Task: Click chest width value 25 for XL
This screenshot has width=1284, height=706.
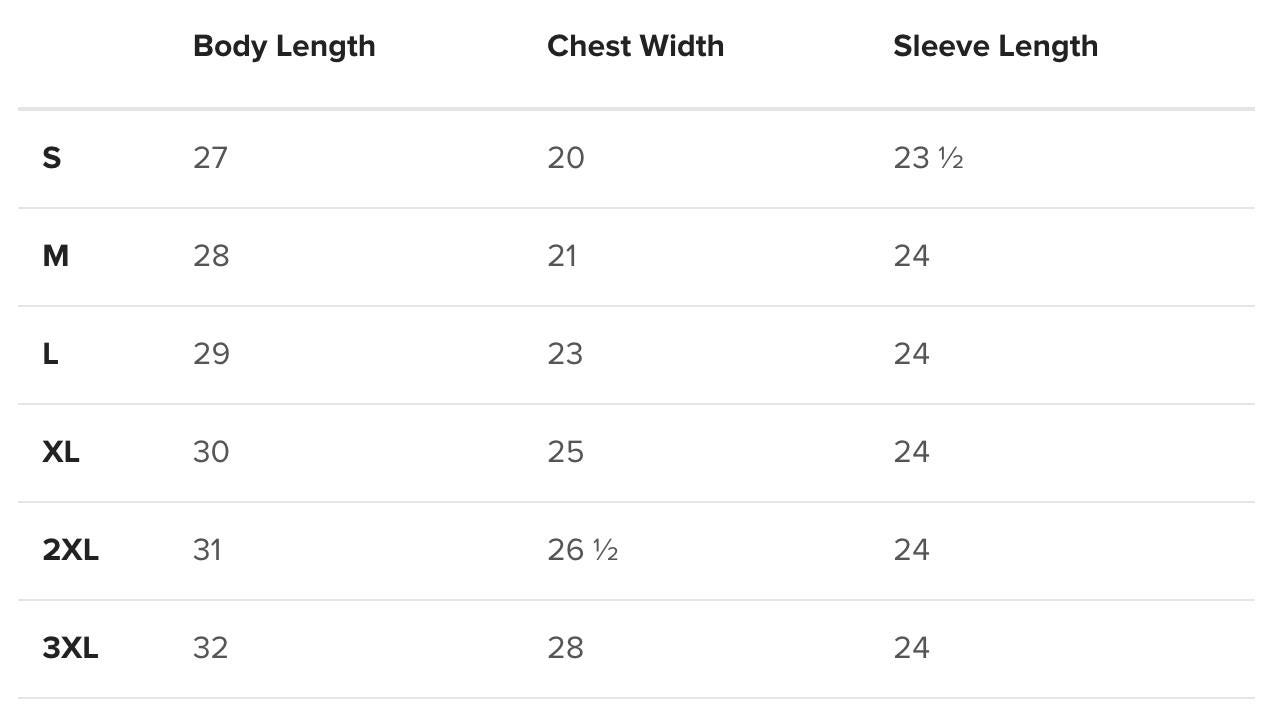Action: (565, 452)
